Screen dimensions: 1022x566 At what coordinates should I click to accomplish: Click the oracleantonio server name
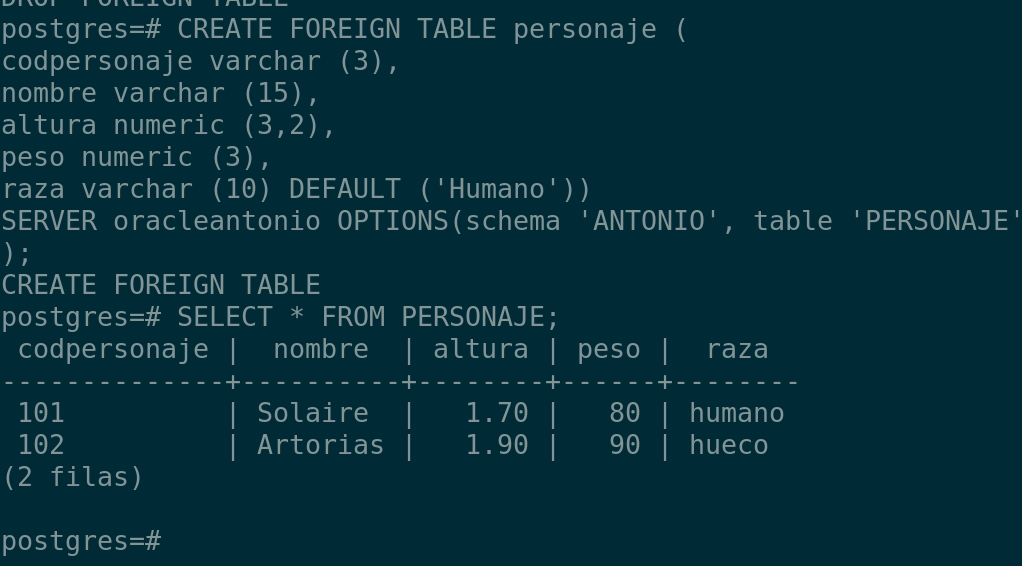(217, 221)
